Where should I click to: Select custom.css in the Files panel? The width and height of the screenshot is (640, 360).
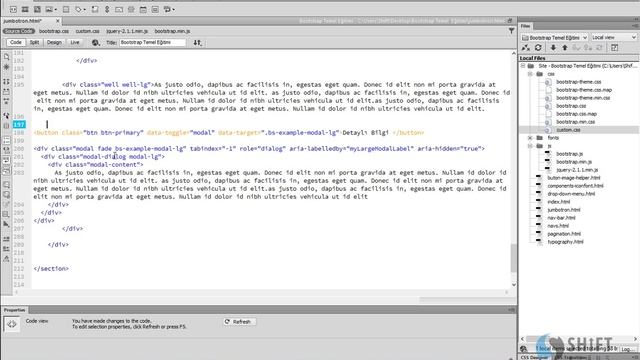click(568, 130)
